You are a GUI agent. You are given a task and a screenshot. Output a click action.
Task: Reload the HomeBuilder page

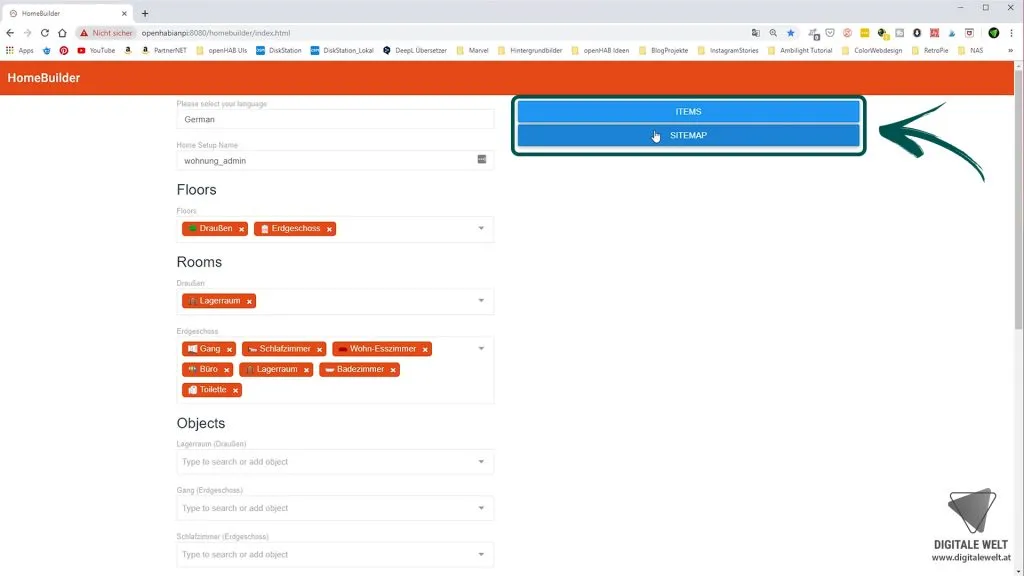[44, 33]
